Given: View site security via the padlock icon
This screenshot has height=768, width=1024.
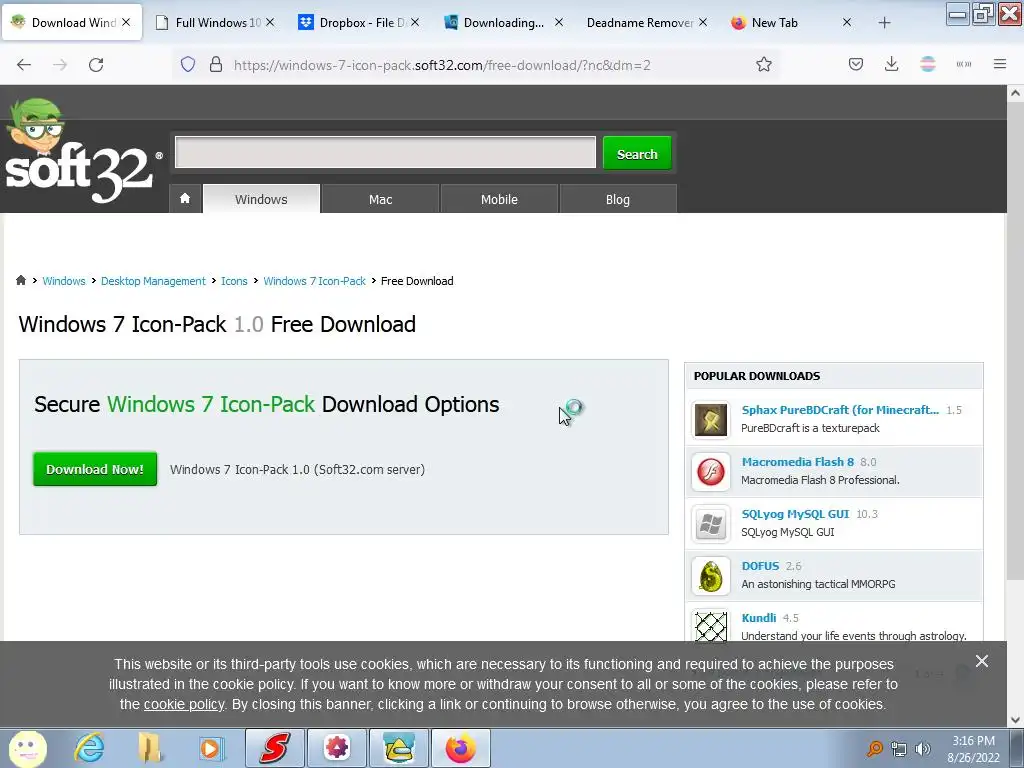Looking at the screenshot, I should [216, 65].
